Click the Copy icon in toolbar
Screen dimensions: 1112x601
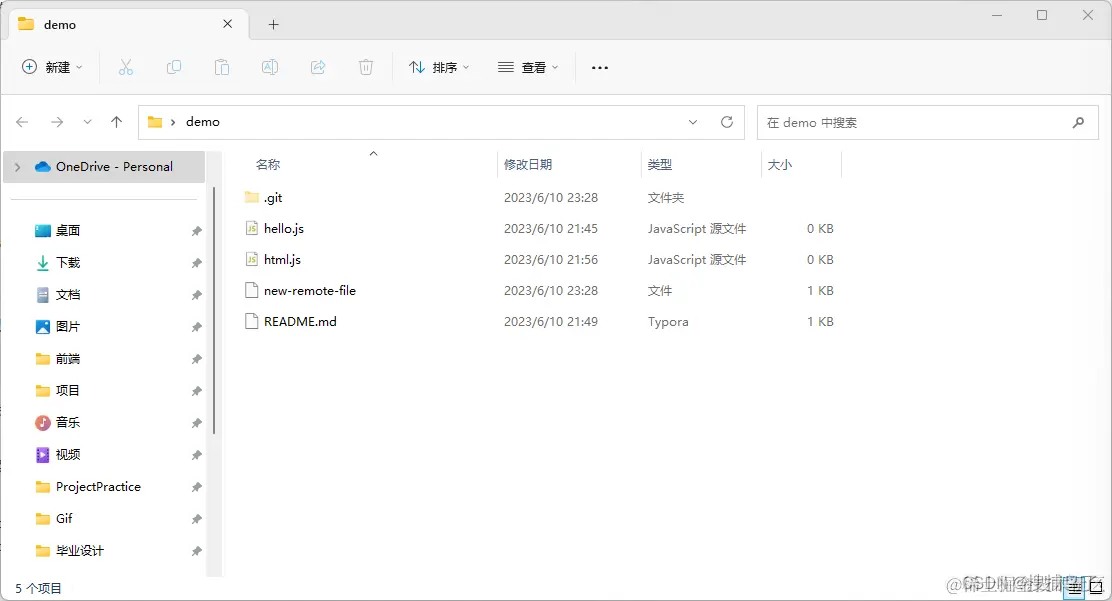click(174, 67)
